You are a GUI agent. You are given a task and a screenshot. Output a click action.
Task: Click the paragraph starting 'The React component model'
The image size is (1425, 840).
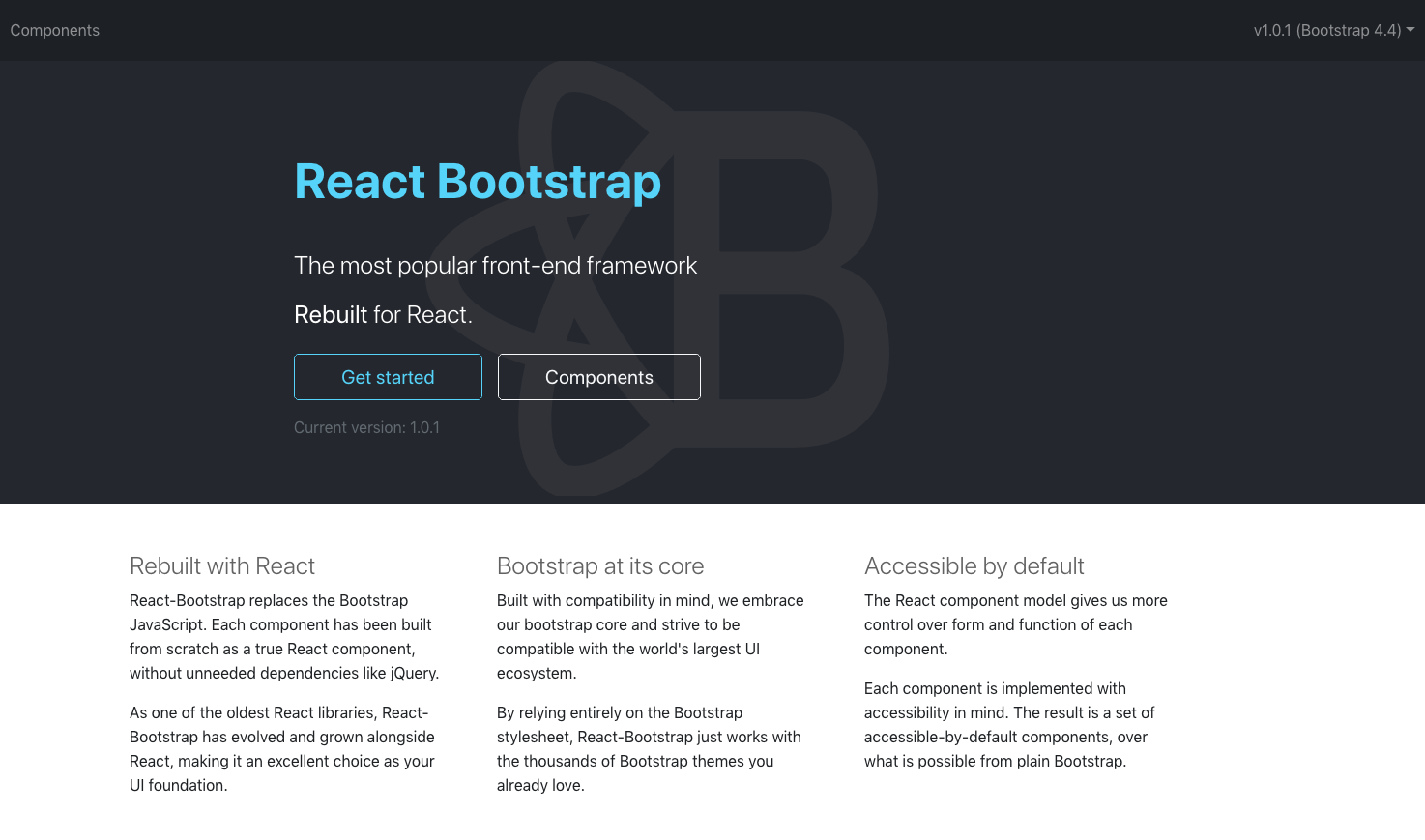[x=1016, y=624]
